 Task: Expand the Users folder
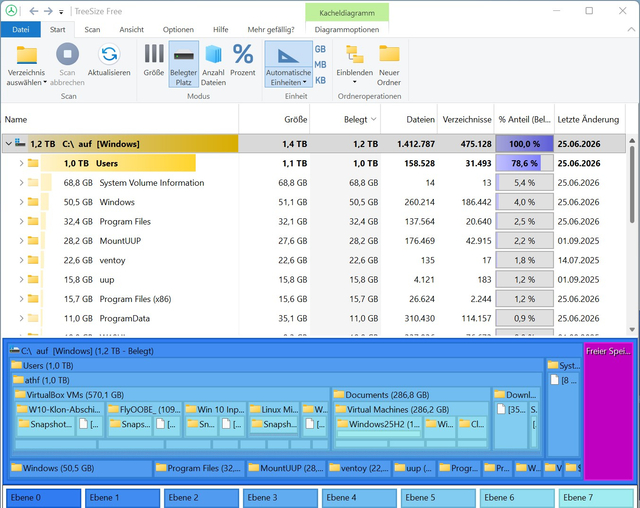[x=21, y=163]
